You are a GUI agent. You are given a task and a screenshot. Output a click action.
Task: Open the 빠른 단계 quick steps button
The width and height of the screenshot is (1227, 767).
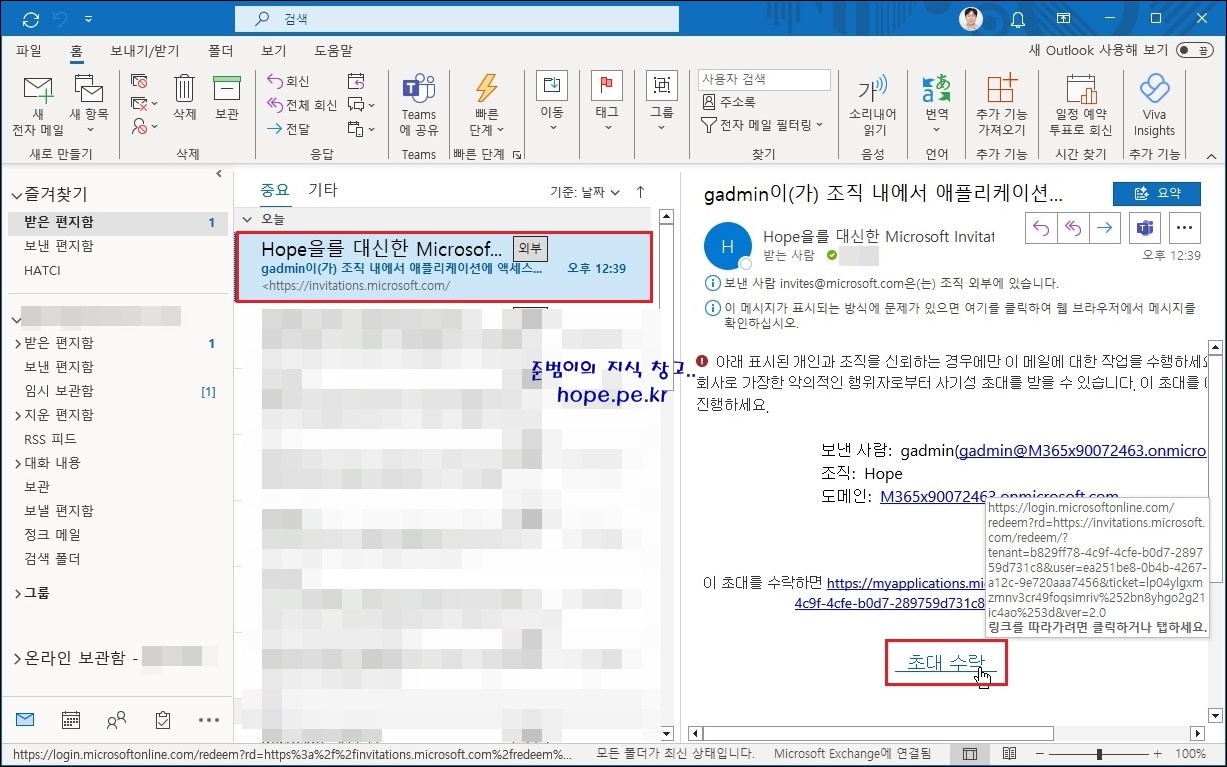[487, 106]
